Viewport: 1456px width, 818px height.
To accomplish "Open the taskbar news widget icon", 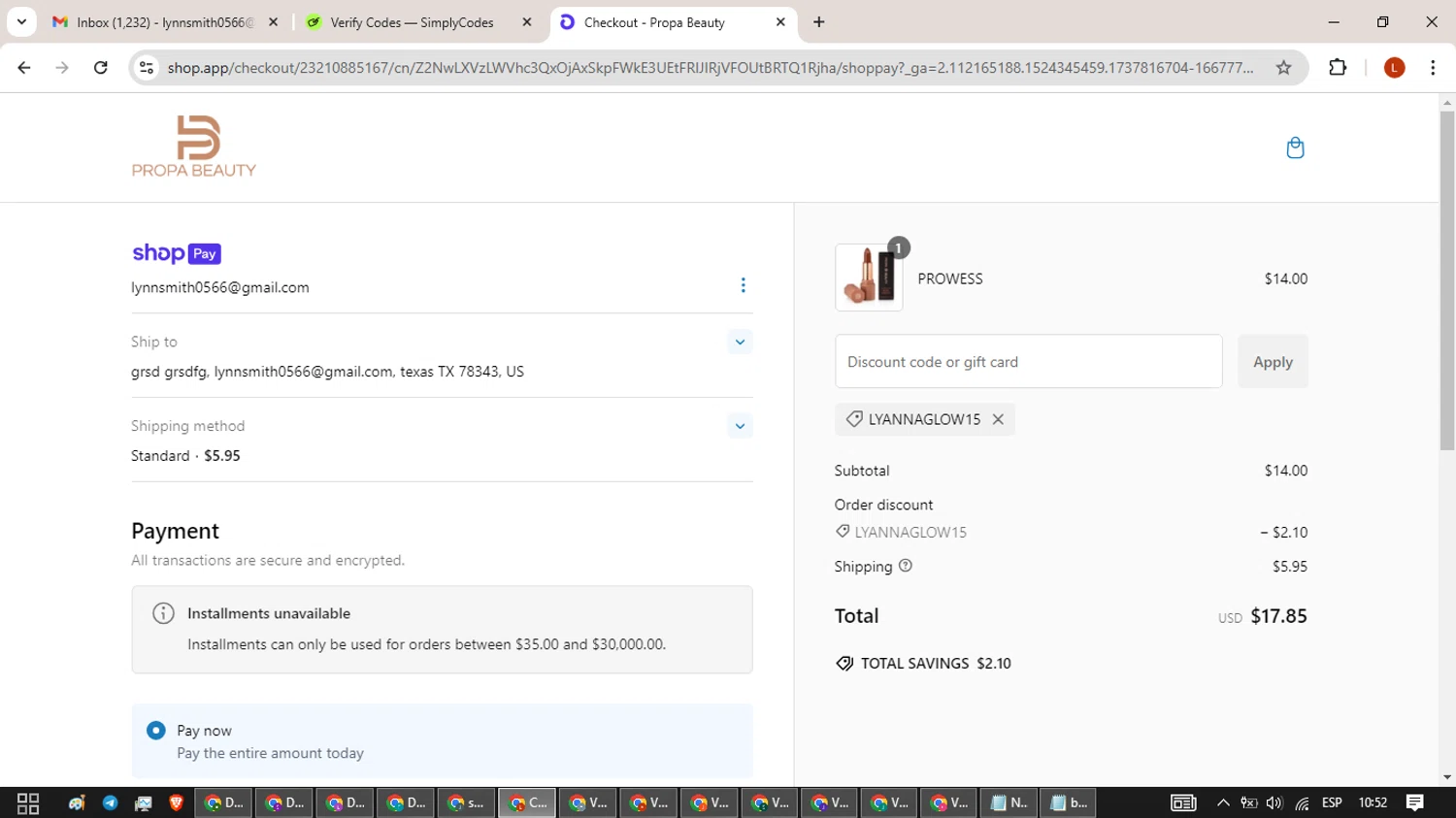I will (1182, 802).
